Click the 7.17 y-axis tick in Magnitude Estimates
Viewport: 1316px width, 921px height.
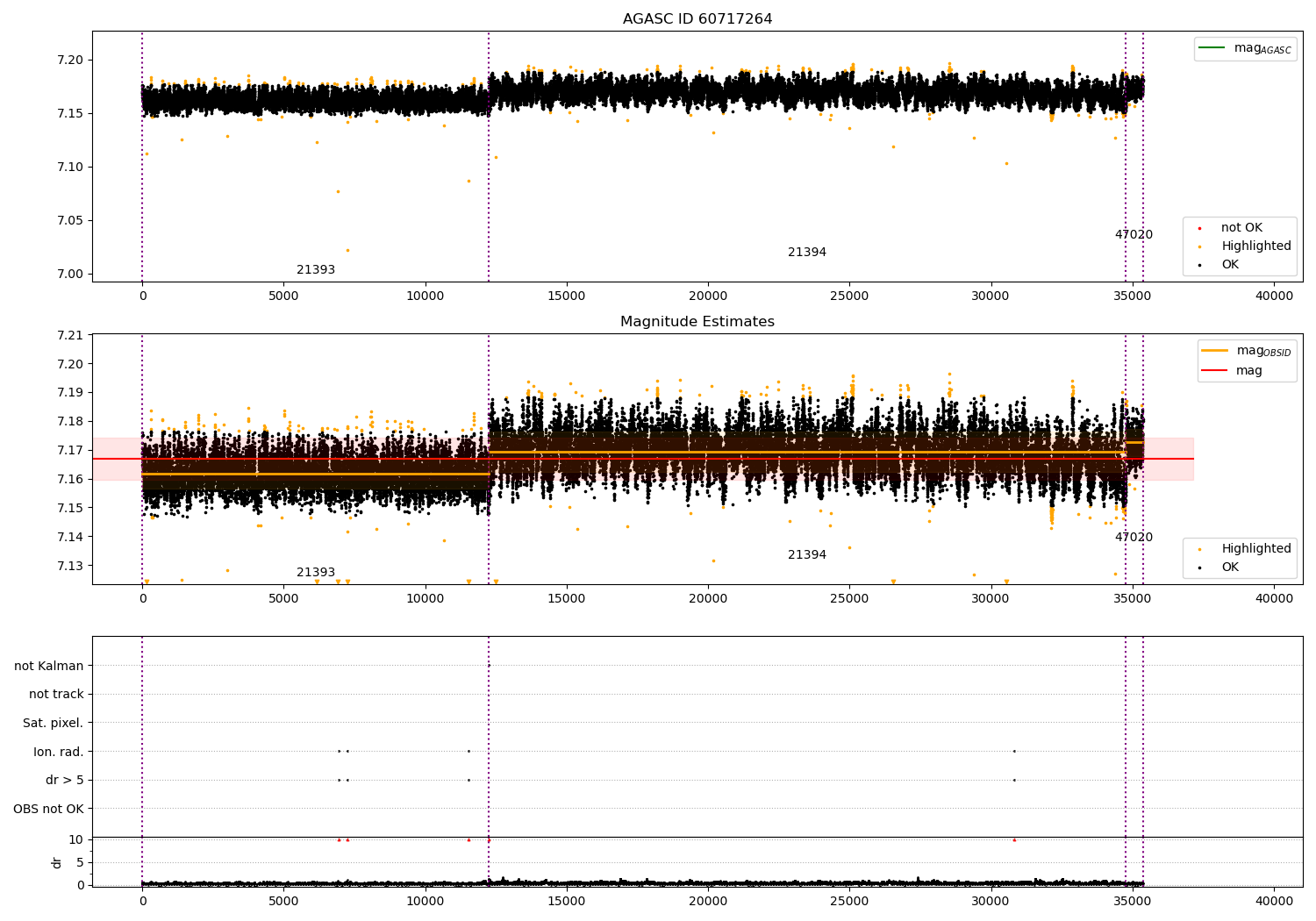click(71, 450)
